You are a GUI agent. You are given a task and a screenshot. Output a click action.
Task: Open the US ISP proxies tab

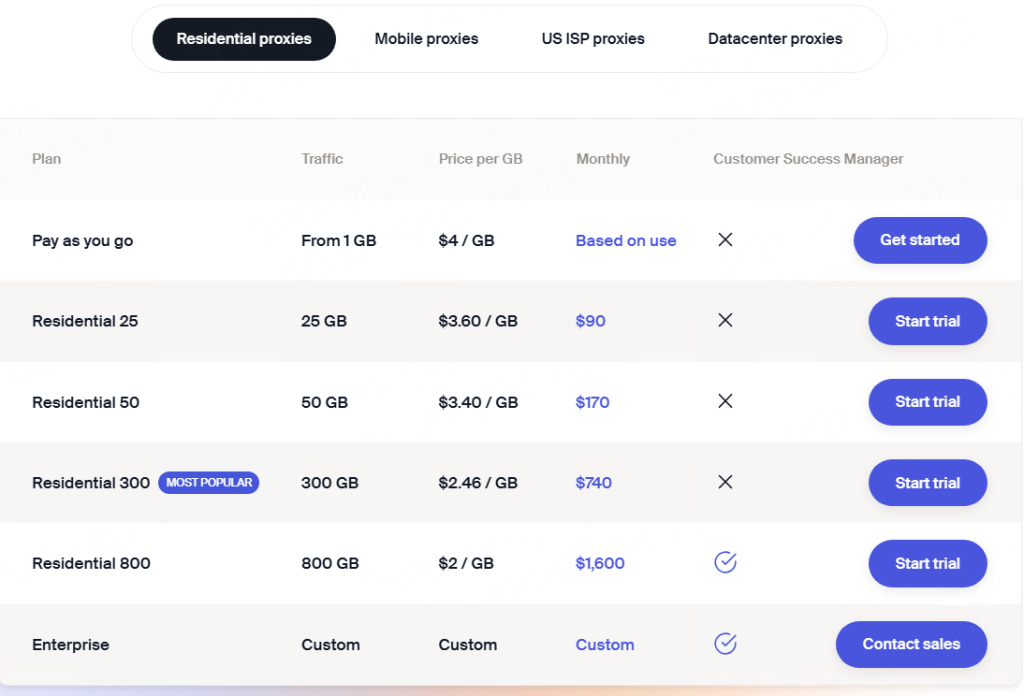[x=593, y=39]
